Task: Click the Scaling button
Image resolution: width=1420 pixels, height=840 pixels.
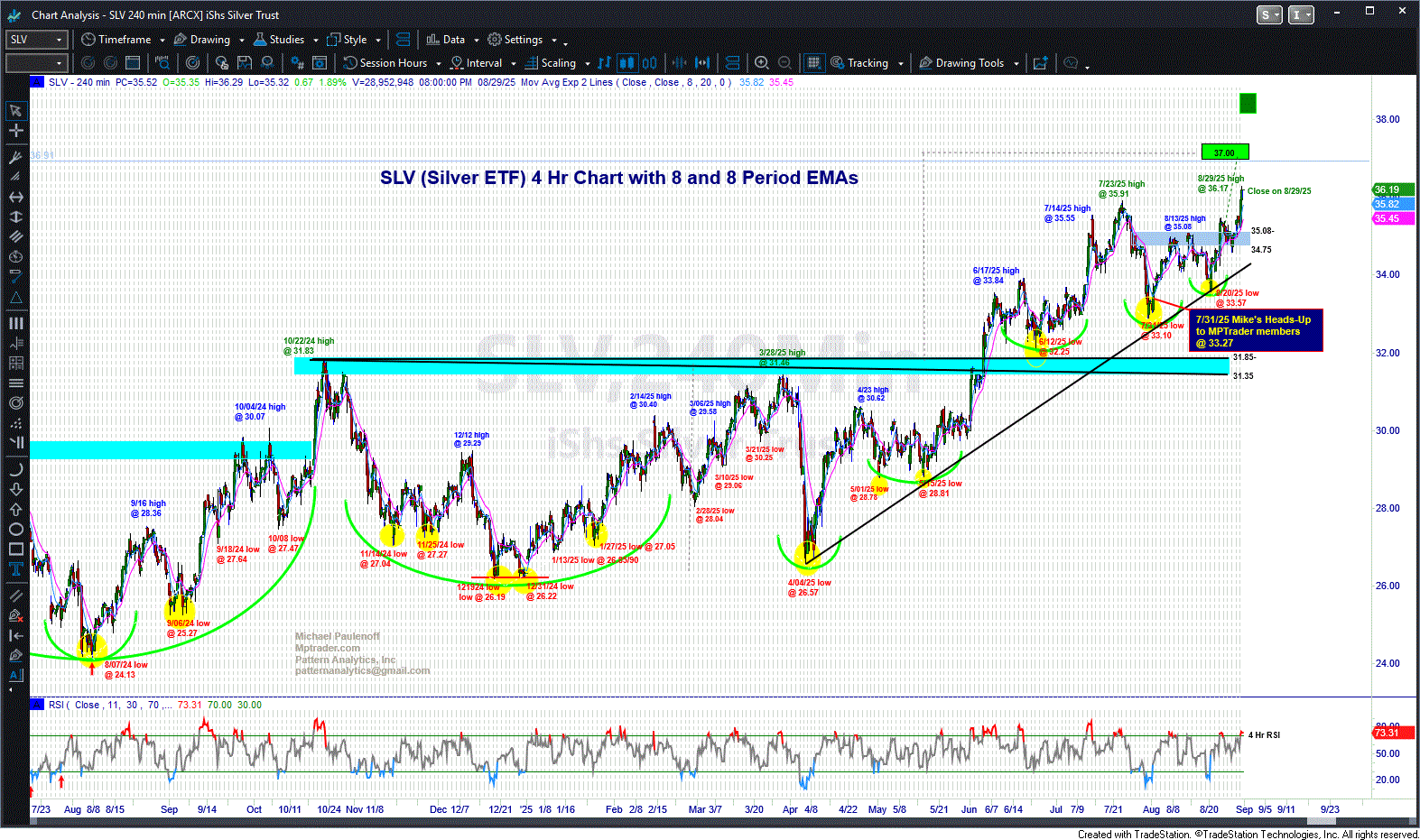Action: (x=551, y=63)
